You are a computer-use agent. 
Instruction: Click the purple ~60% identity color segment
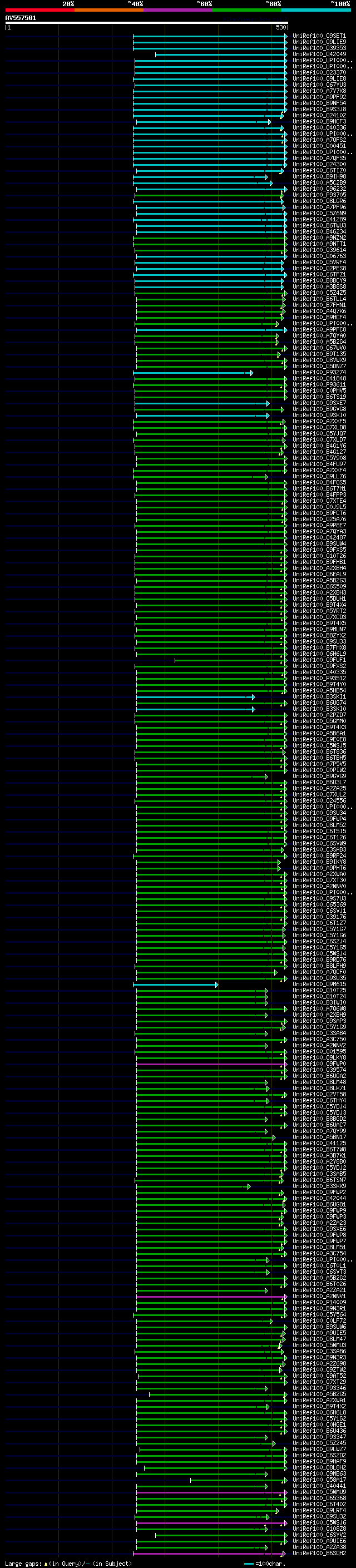click(x=177, y=10)
